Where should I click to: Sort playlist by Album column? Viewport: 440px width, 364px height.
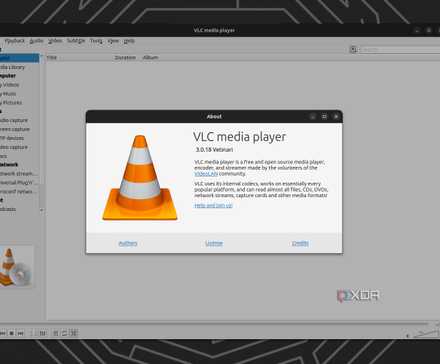click(x=150, y=58)
